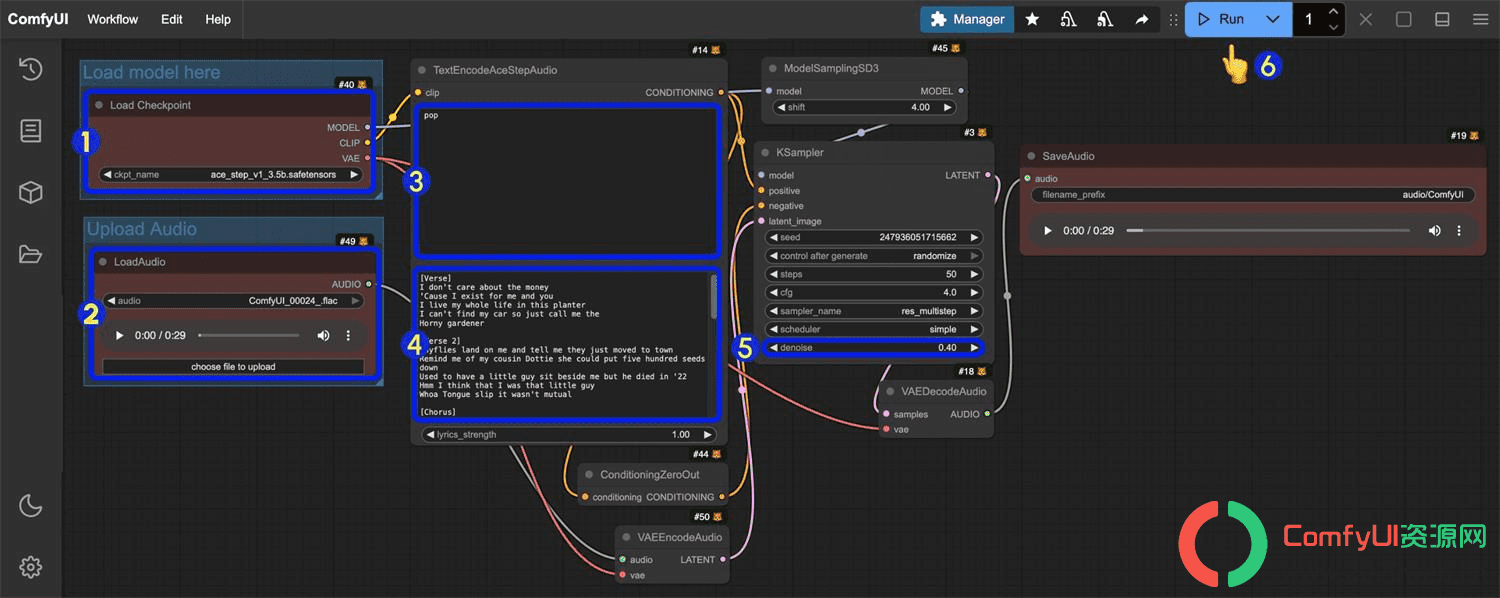The image size is (1500, 598).
Task: Open the ckpt_name model dropdown
Action: tap(232, 174)
